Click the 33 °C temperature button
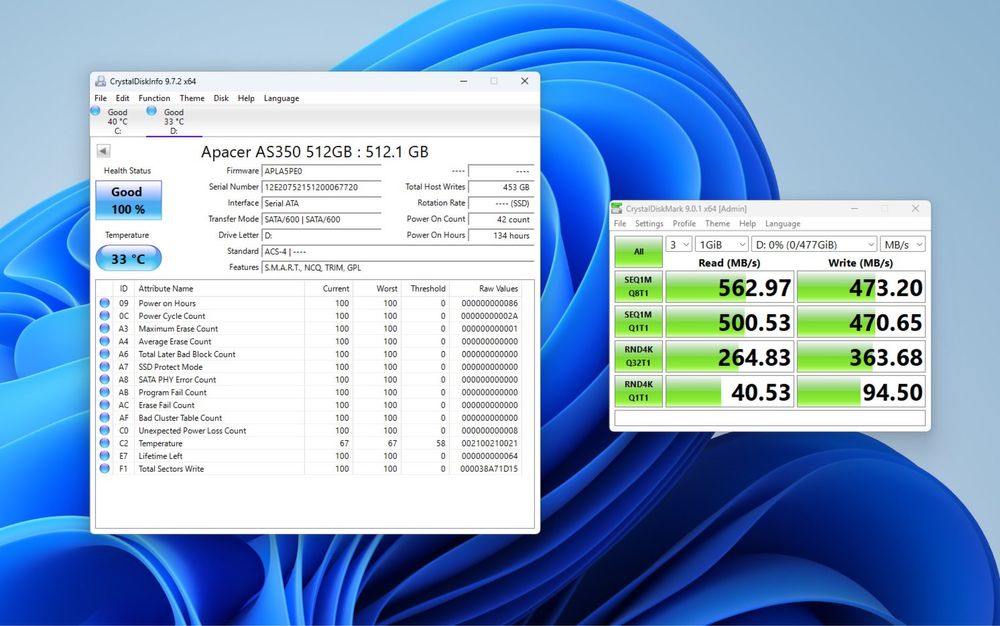 coord(128,259)
